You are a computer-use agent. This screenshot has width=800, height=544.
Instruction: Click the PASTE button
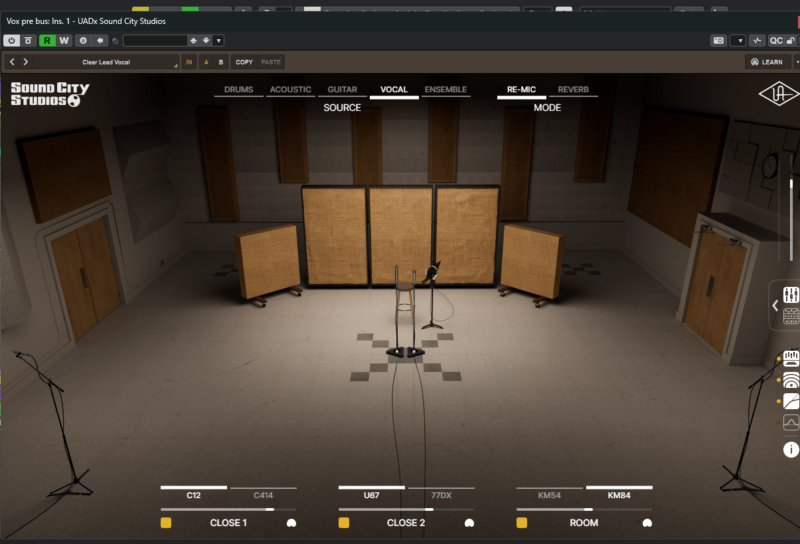pos(271,62)
